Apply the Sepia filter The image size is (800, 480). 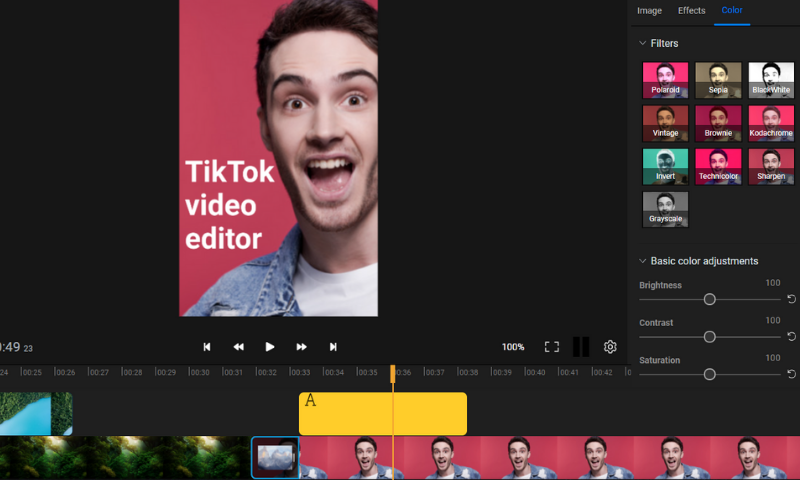click(718, 80)
